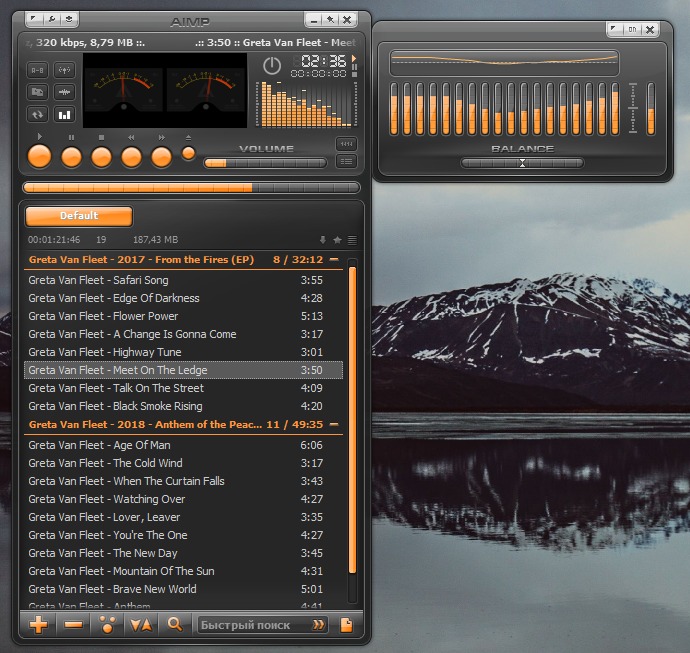Select the Default playlist tab
This screenshot has width=690, height=653.
[x=79, y=216]
